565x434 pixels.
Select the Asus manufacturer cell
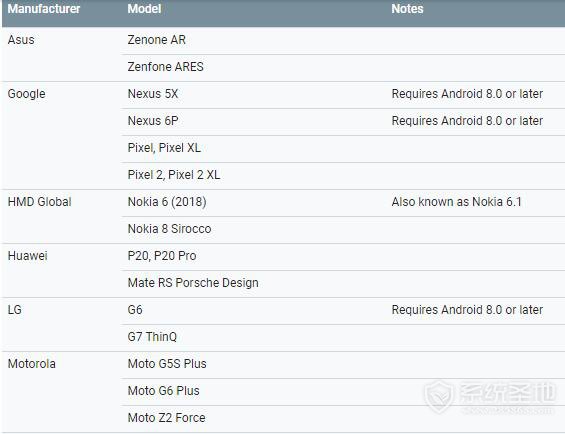tap(21, 40)
